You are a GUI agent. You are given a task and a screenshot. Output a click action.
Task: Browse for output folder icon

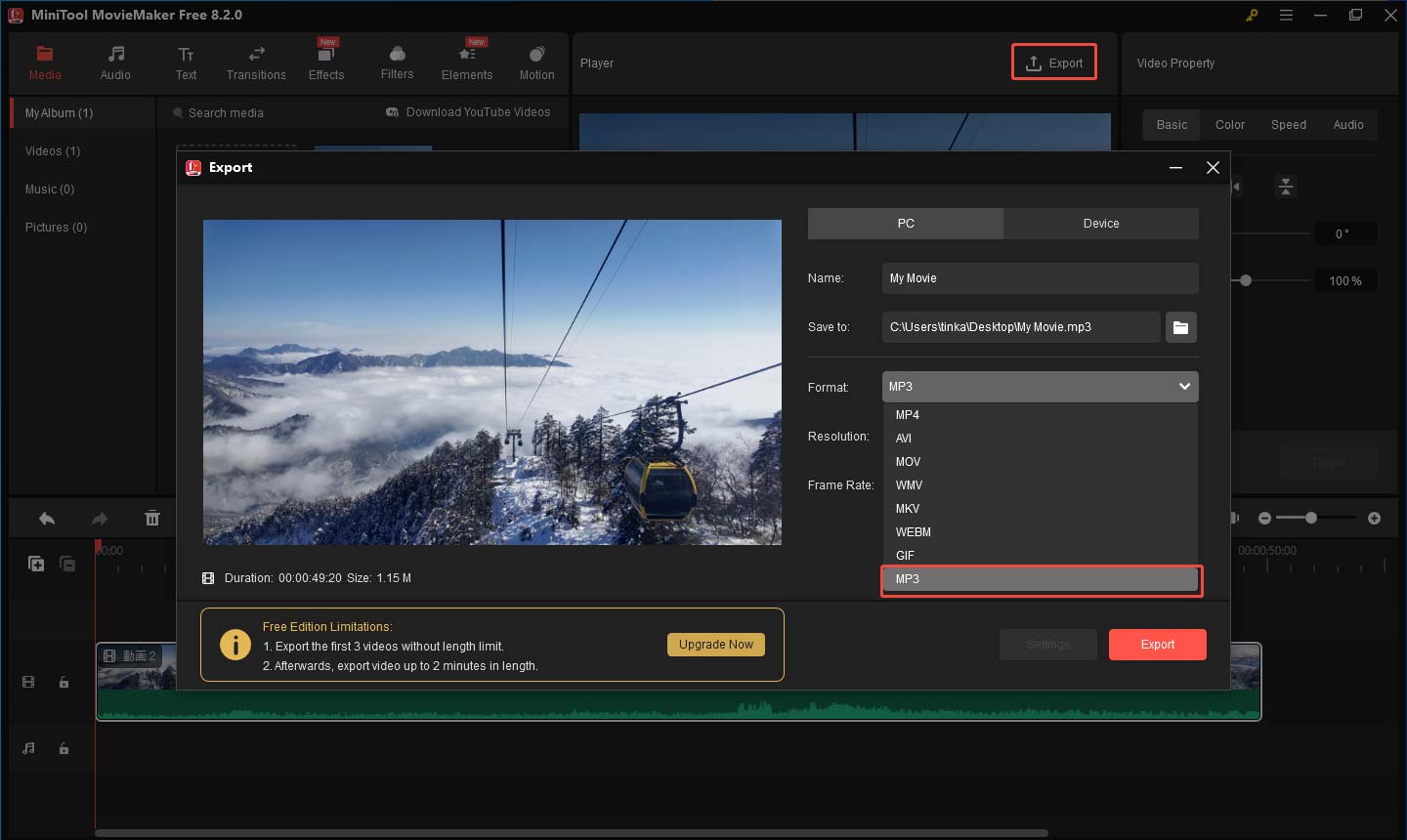(1181, 327)
